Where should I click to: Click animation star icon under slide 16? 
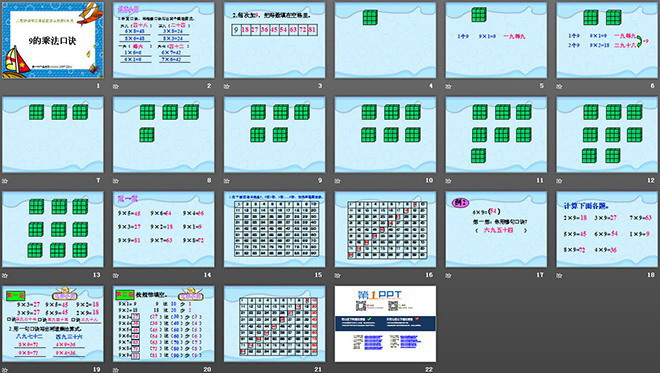pos(338,275)
